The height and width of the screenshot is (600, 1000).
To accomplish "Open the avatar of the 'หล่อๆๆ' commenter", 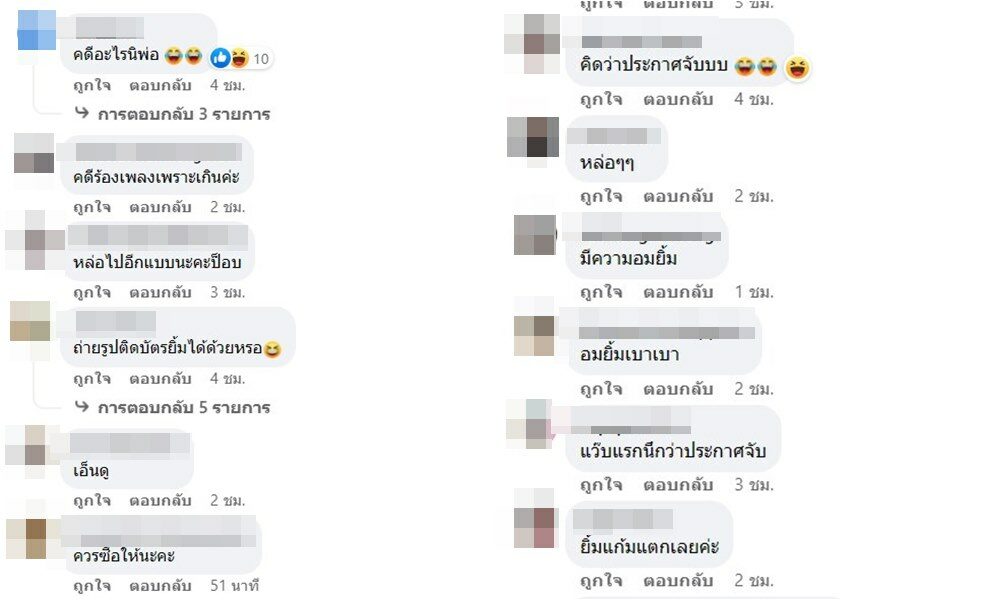I will 533,137.
